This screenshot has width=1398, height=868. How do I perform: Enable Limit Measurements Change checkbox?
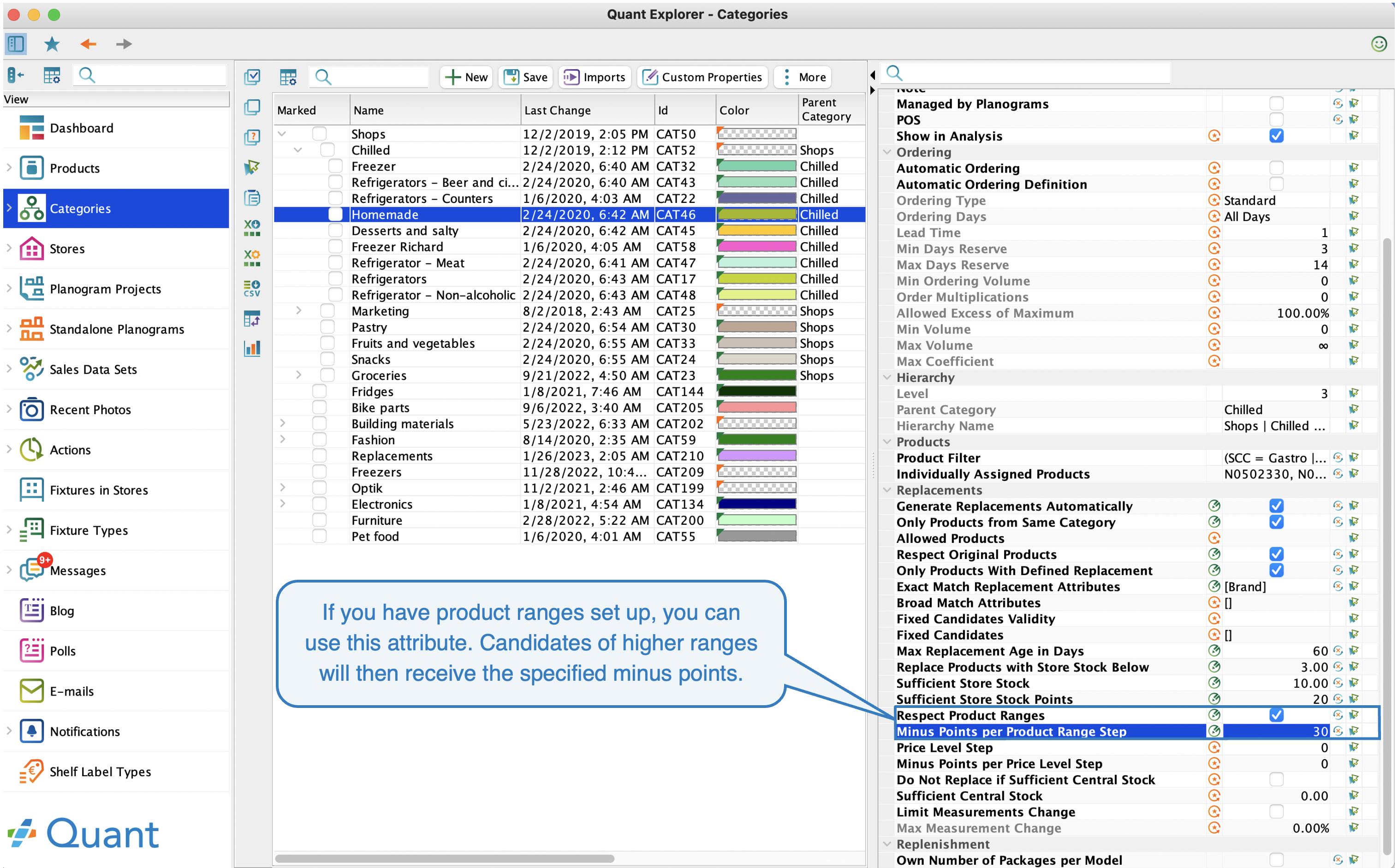[x=1276, y=811]
